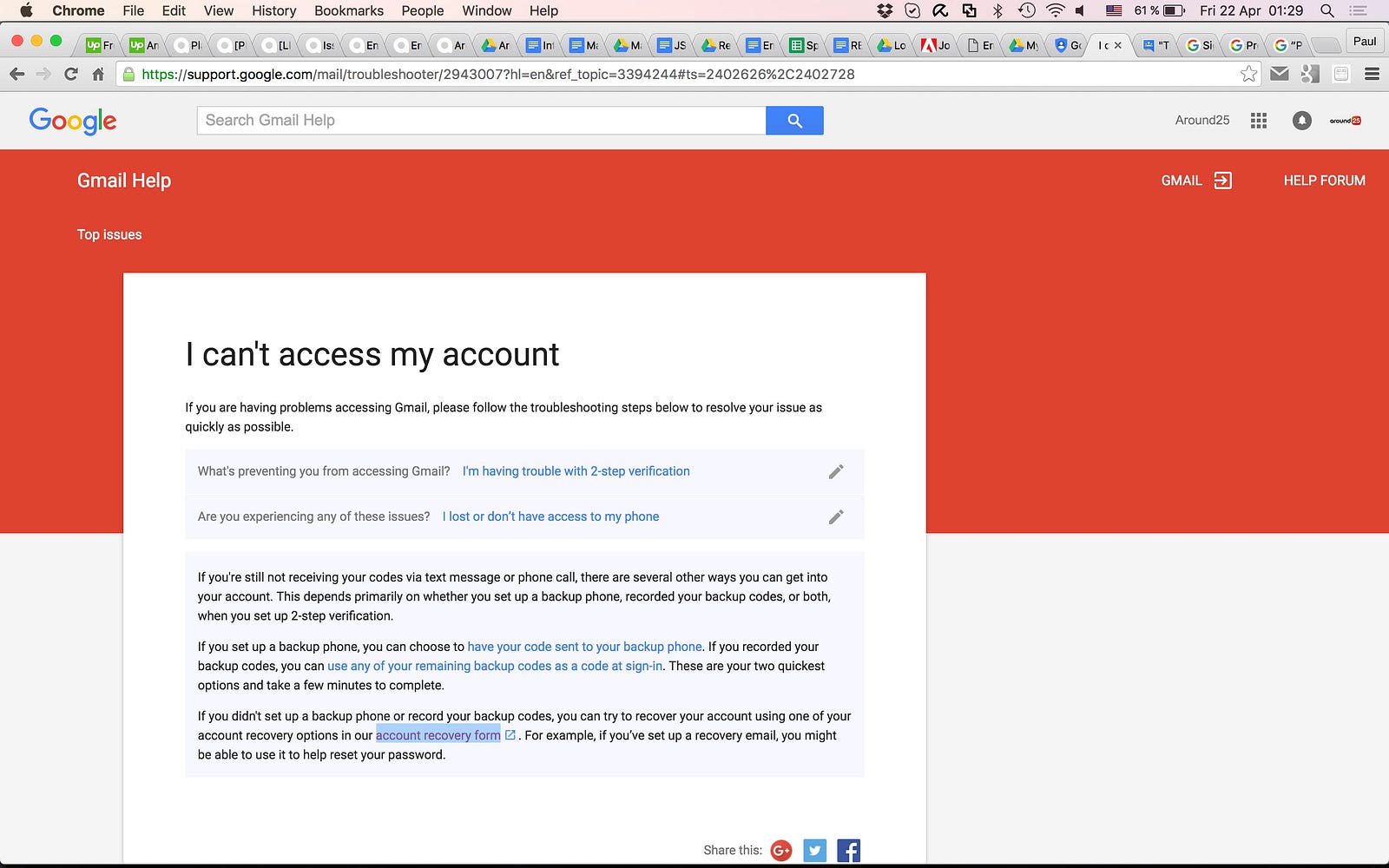Click the browser home icon

coord(98,75)
